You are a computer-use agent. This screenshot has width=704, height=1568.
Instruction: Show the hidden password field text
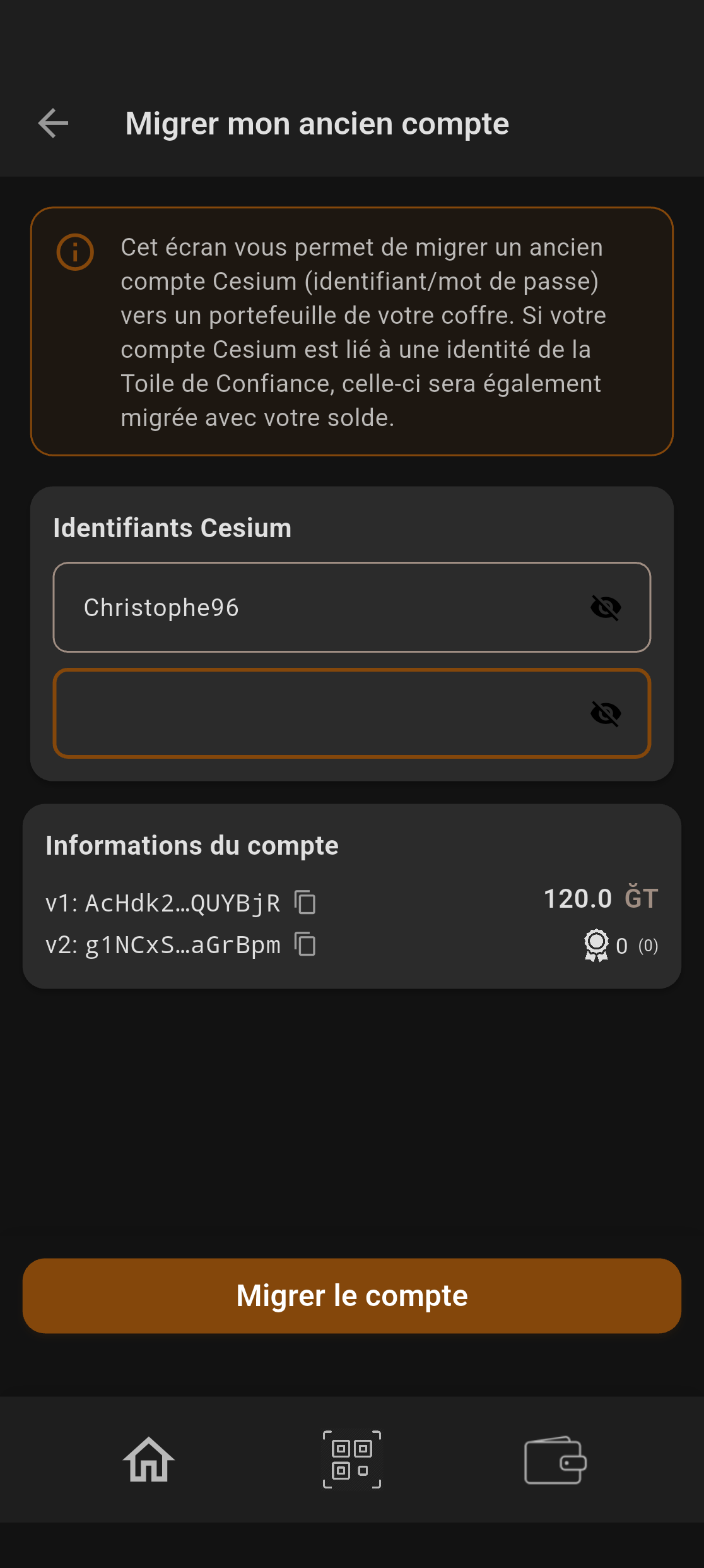(606, 713)
